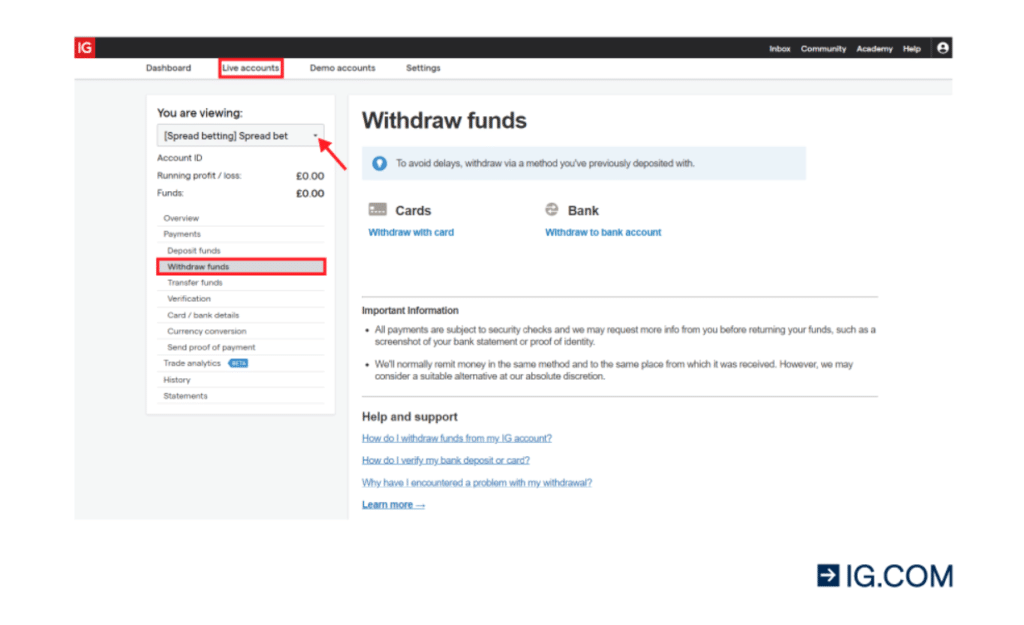Open Inbox in the top bar
The height and width of the screenshot is (625, 1024).
coord(780,49)
